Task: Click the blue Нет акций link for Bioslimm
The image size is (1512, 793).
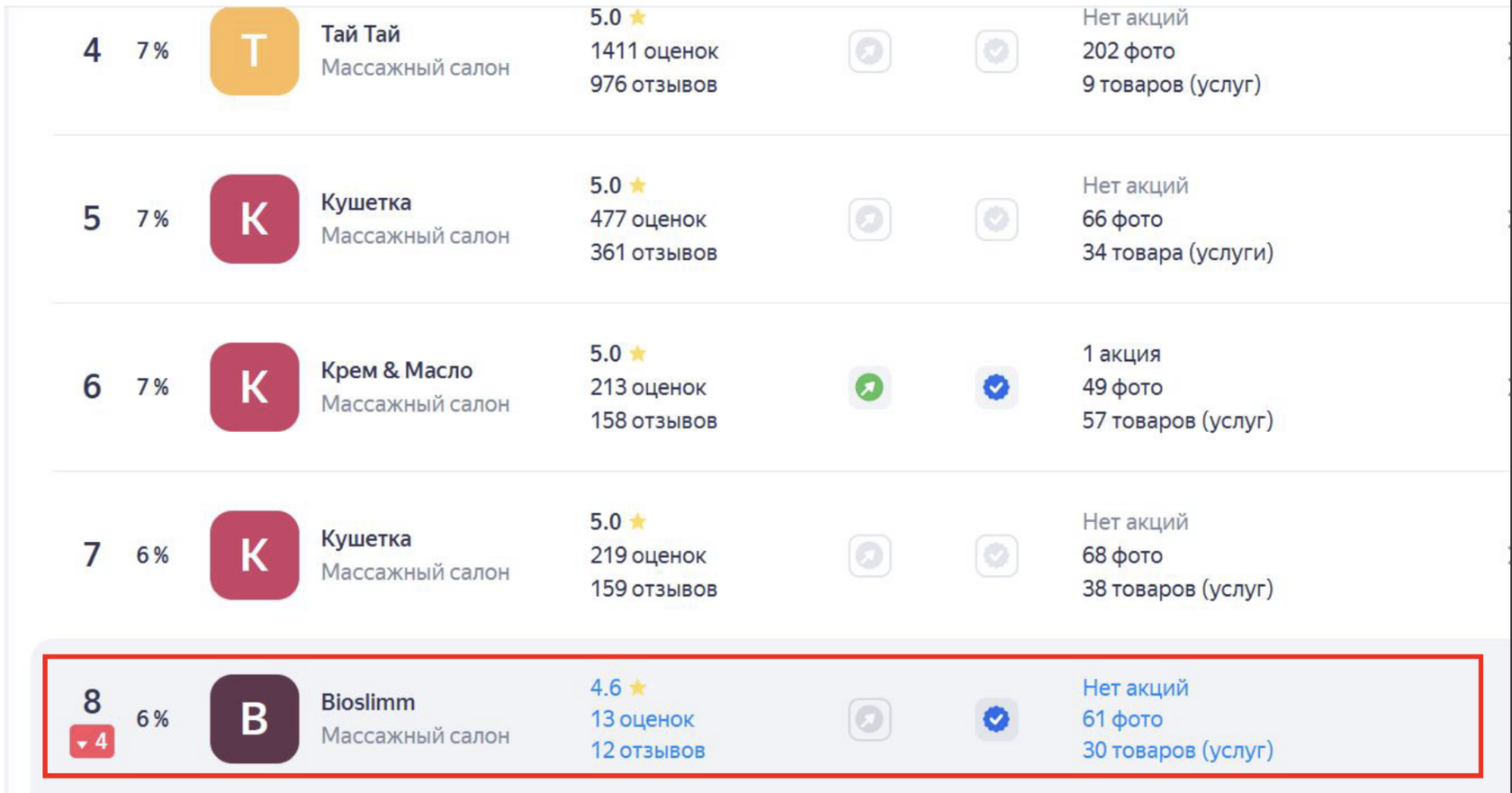Action: [1135, 688]
